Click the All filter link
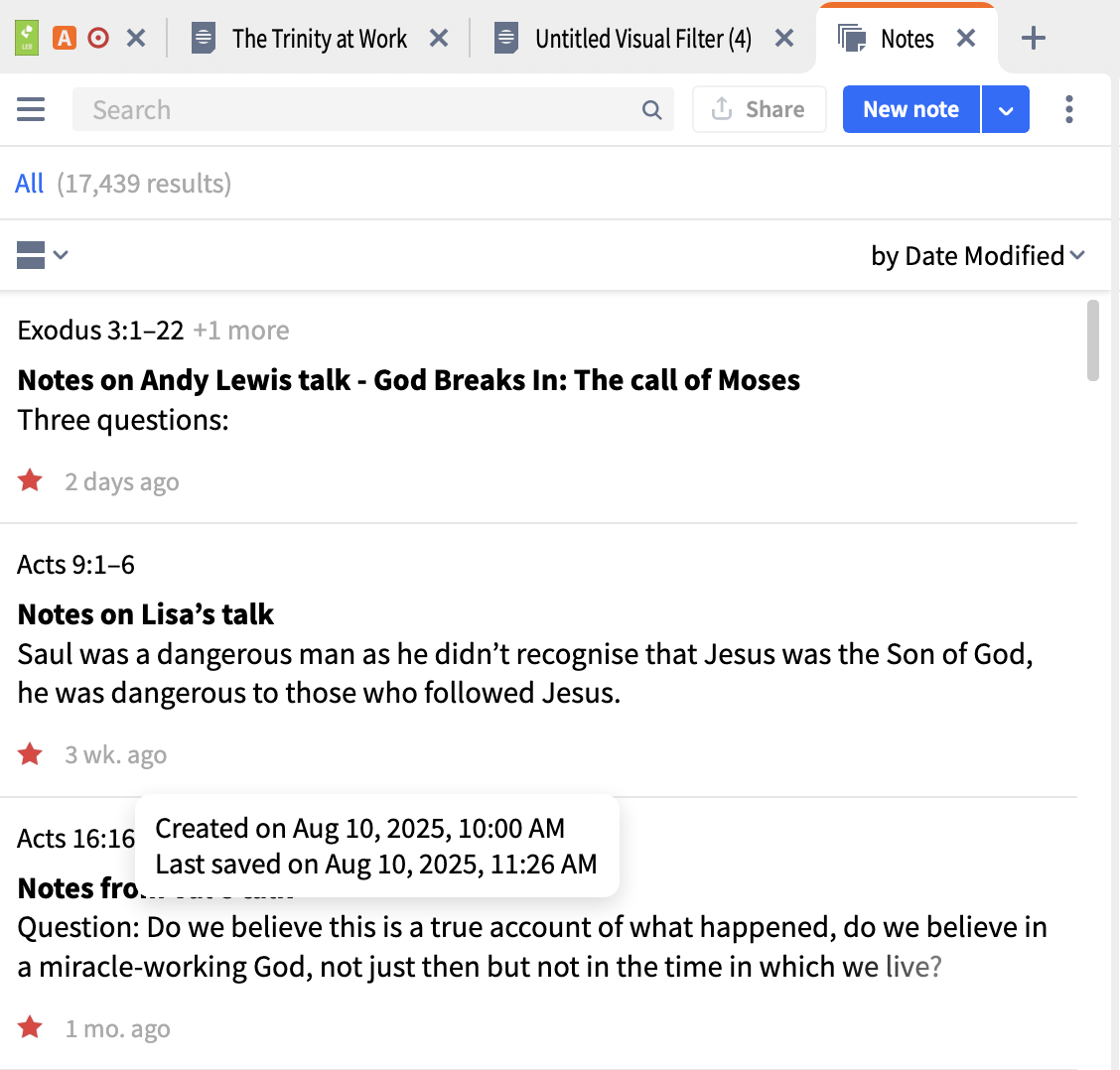Image resolution: width=1120 pixels, height=1070 pixels. coord(29,184)
